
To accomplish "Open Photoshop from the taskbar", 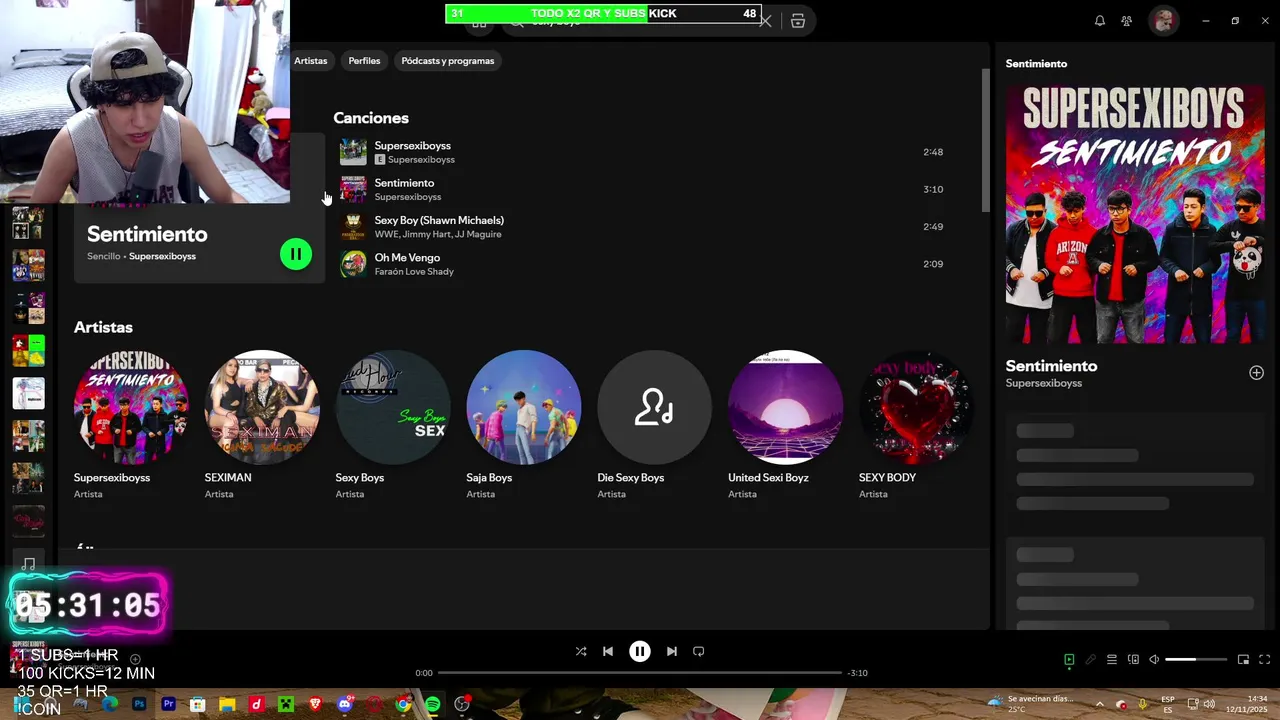I will pos(139,704).
